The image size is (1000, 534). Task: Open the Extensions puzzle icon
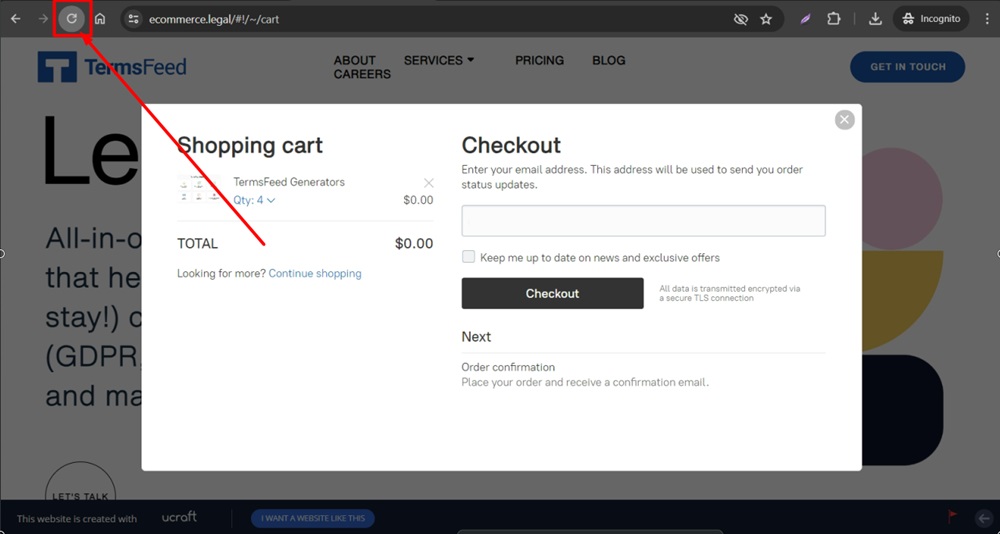[x=834, y=19]
